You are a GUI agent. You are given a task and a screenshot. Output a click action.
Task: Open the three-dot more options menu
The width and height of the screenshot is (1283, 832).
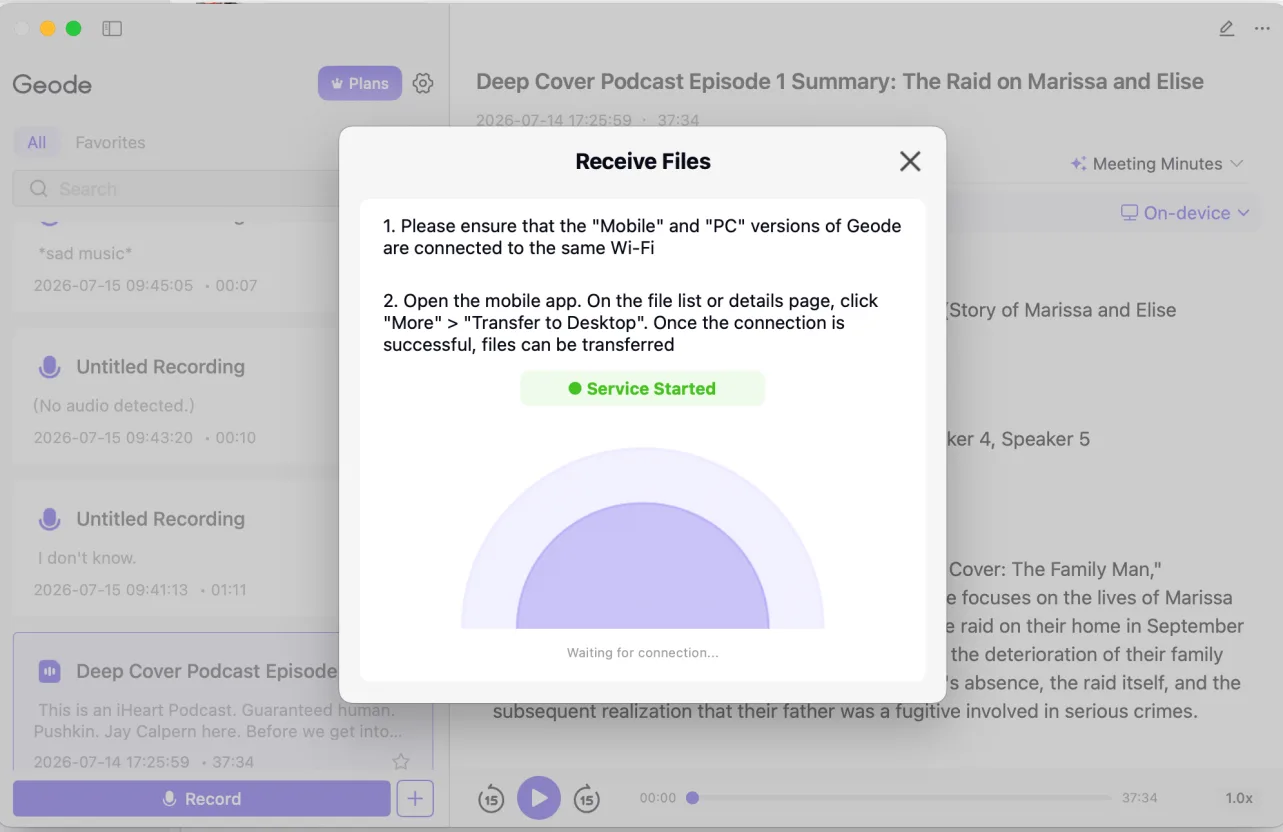(1262, 29)
